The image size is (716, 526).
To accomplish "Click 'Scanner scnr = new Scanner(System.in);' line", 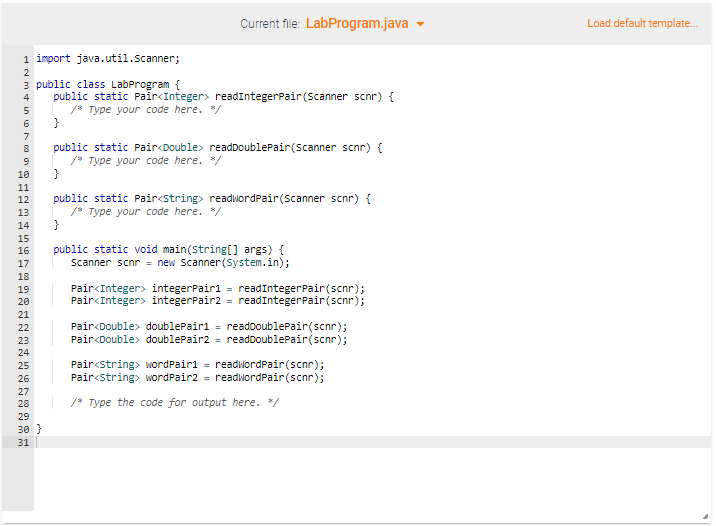I will point(180,263).
